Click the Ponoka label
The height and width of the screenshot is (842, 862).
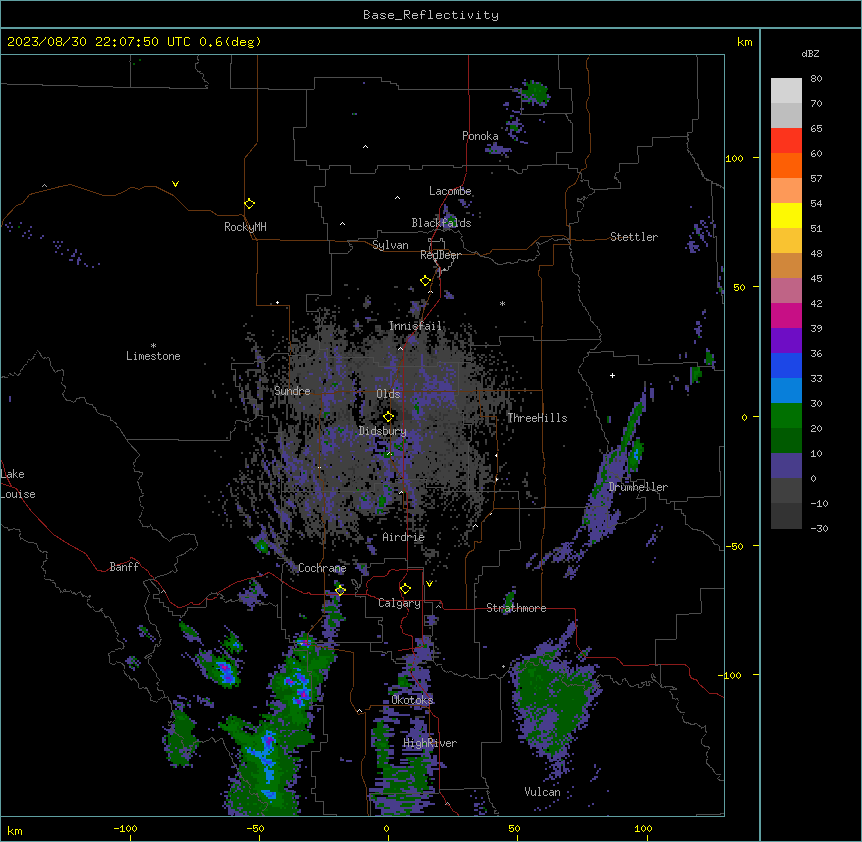coord(480,136)
